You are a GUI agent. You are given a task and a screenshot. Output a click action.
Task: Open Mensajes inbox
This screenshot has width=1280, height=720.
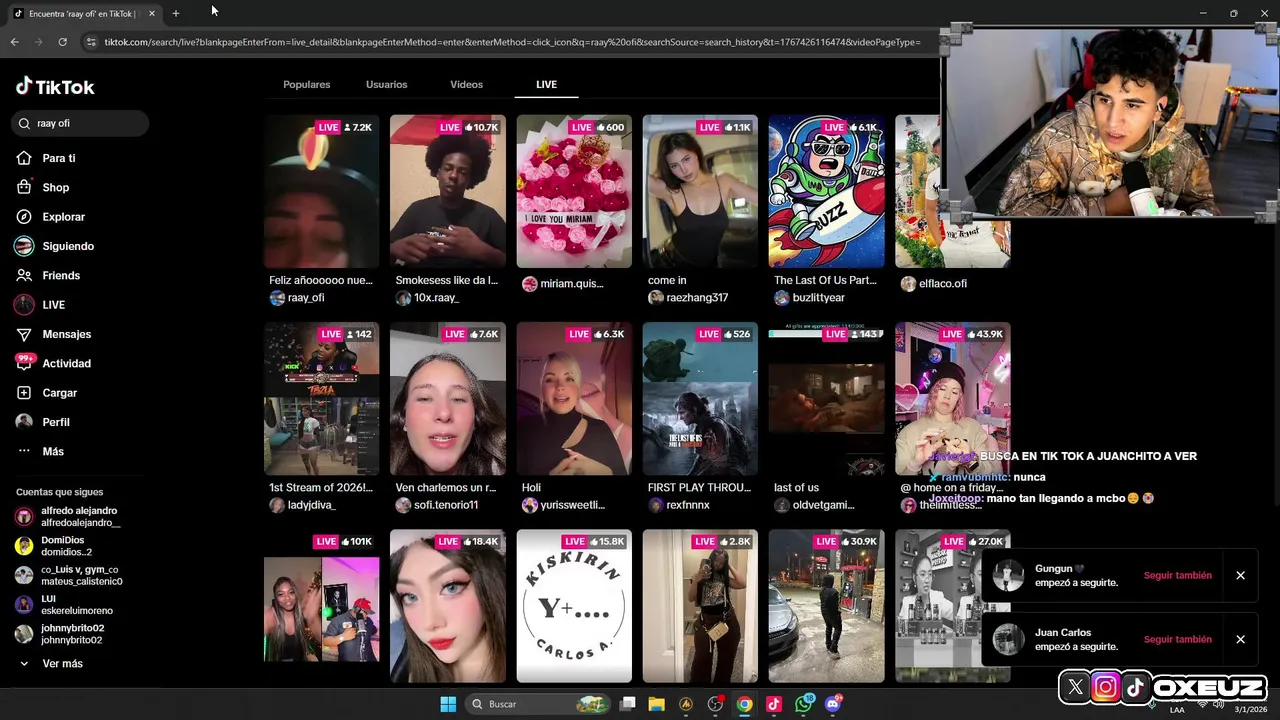pyautogui.click(x=66, y=334)
